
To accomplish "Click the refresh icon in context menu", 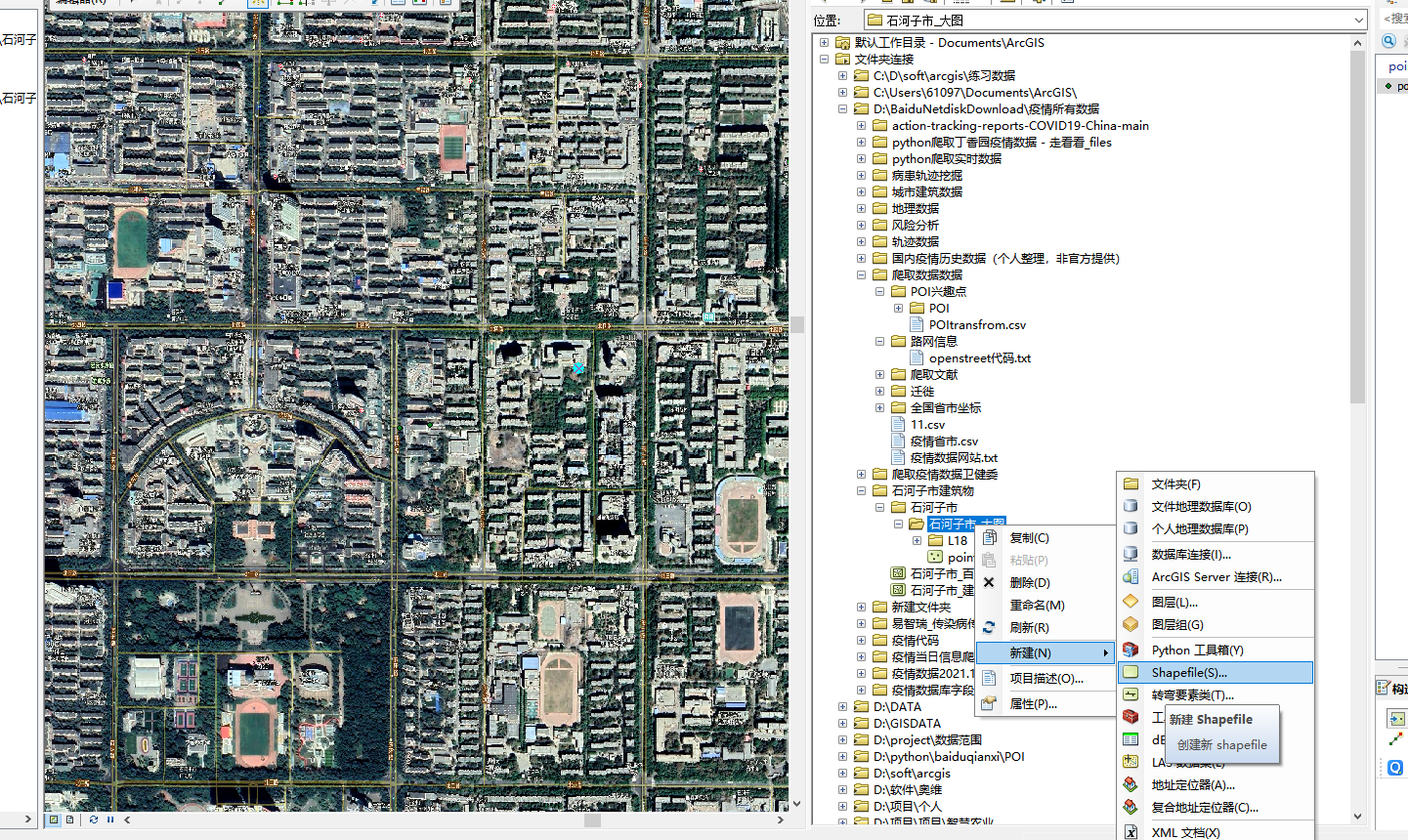I will pyautogui.click(x=989, y=627).
